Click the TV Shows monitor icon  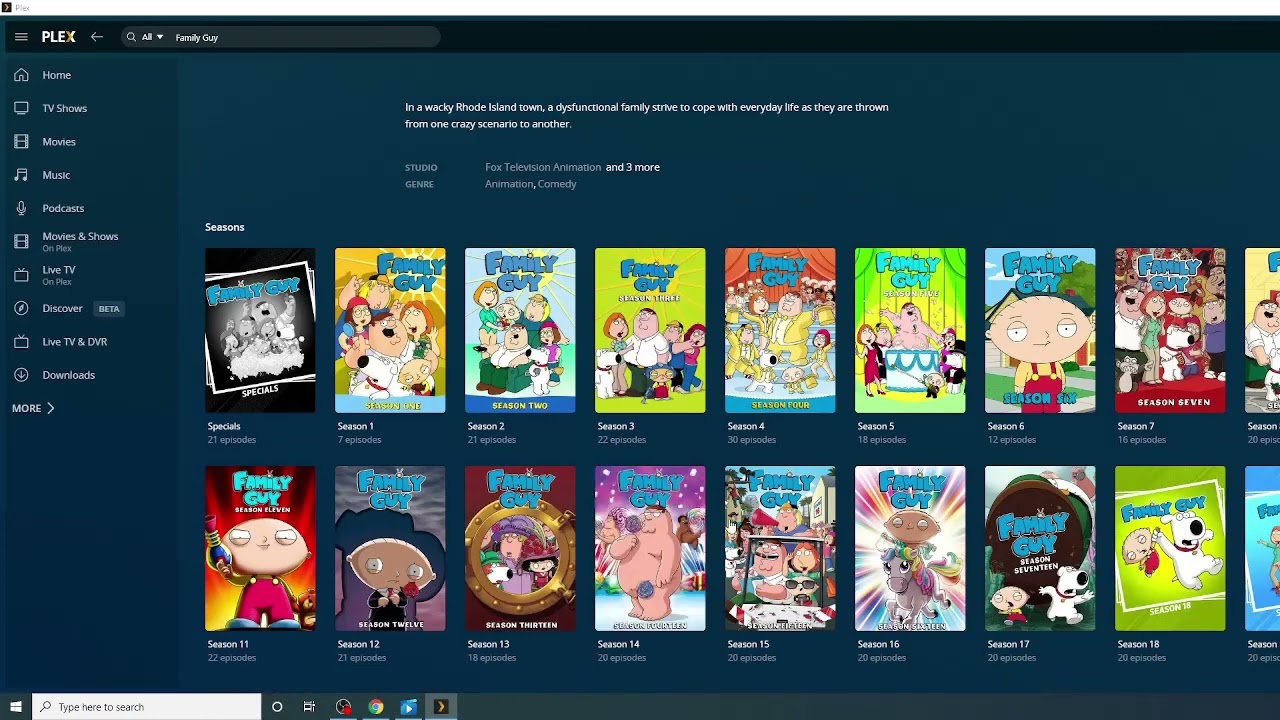click(21, 108)
